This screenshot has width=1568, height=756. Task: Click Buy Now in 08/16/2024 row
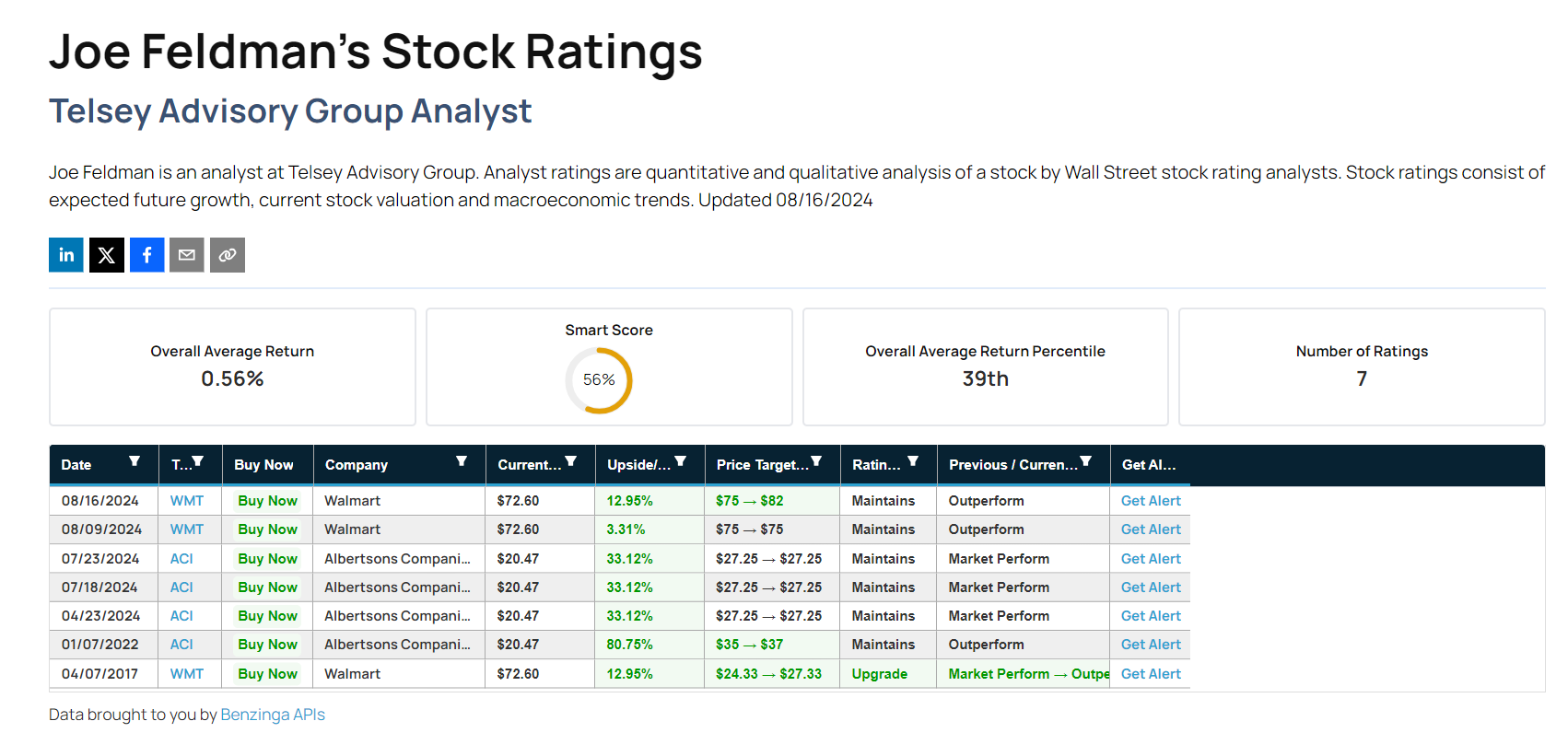pyautogui.click(x=267, y=501)
